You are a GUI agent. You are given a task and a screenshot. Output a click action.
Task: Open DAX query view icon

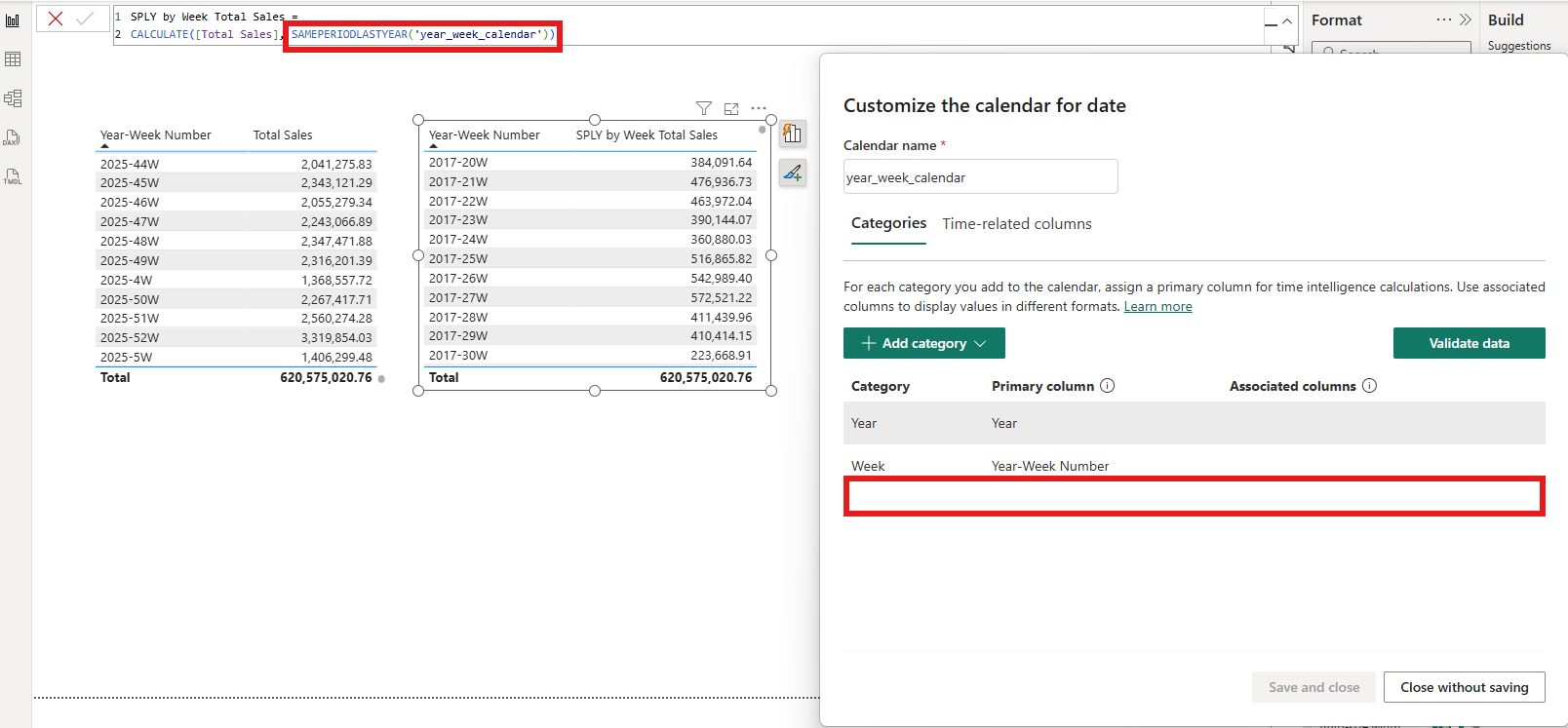13,137
